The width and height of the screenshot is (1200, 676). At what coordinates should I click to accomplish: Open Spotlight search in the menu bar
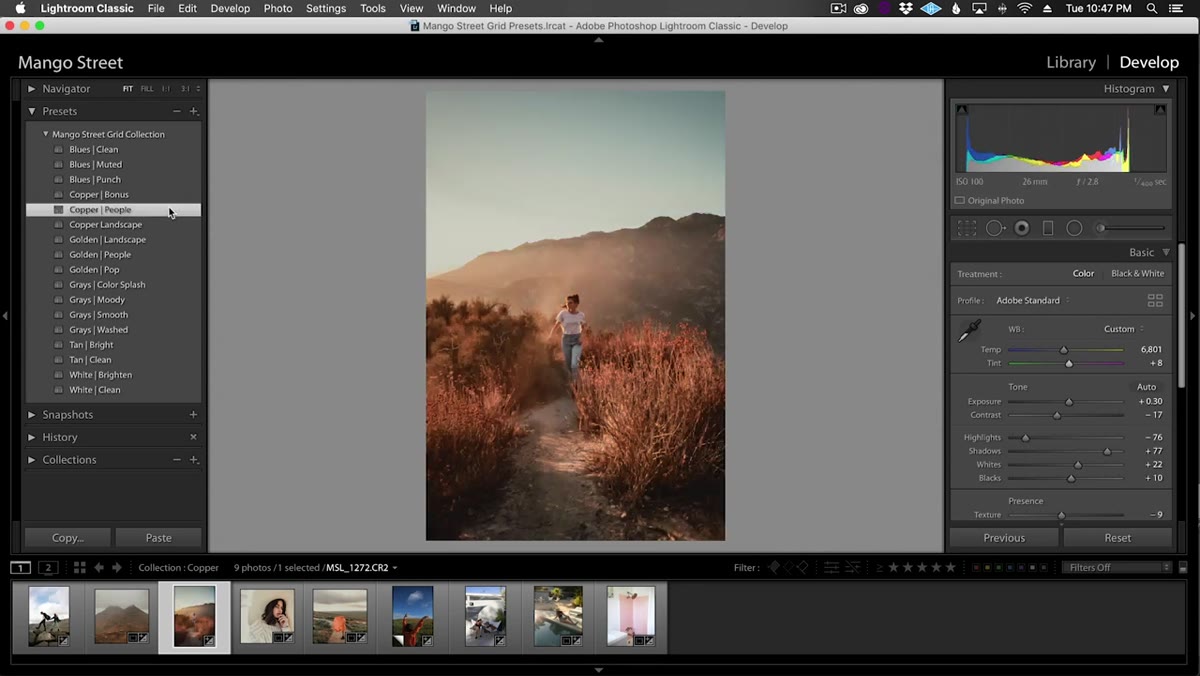coord(1153,8)
